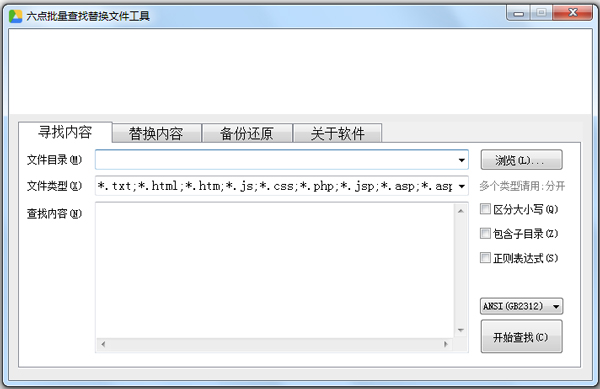Click the app icon in title bar
This screenshot has height=389, width=600.
(x=15, y=16)
